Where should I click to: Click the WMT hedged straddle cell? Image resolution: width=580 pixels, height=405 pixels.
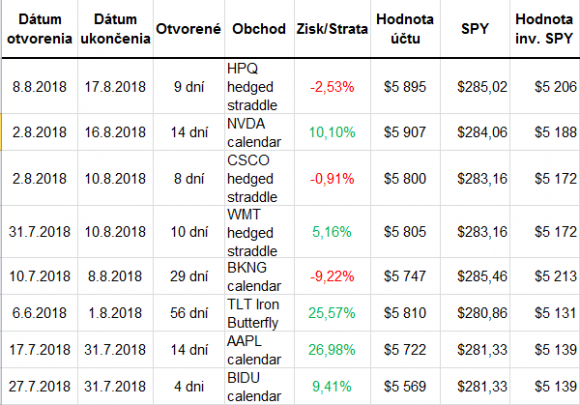pos(259,232)
